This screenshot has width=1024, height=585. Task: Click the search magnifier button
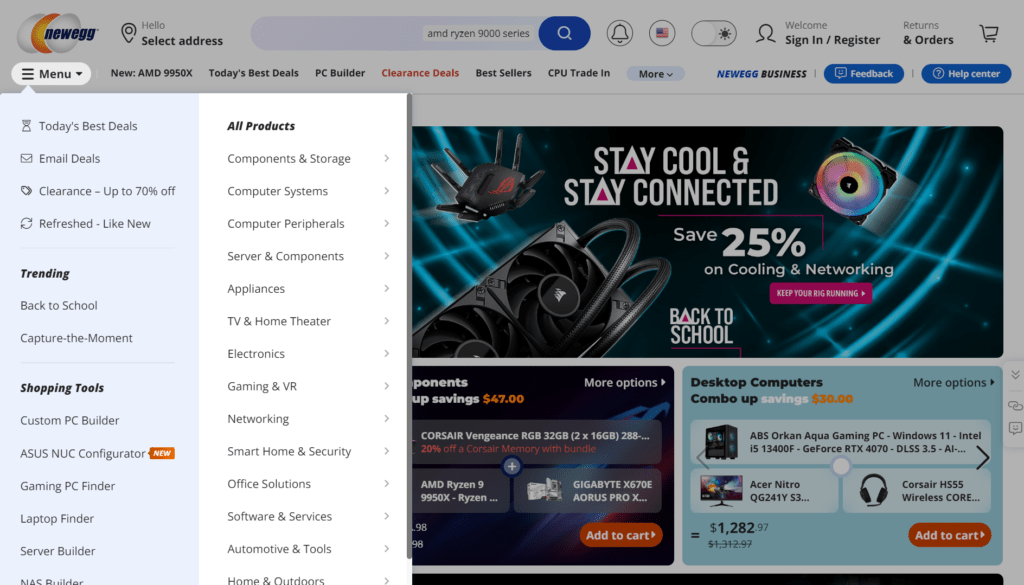tap(564, 33)
